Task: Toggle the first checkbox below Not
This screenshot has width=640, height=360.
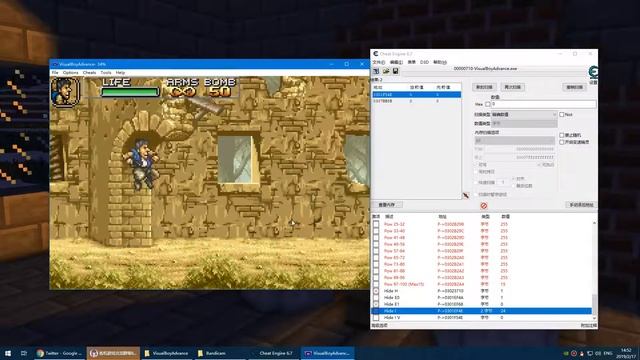Action: coord(562,135)
